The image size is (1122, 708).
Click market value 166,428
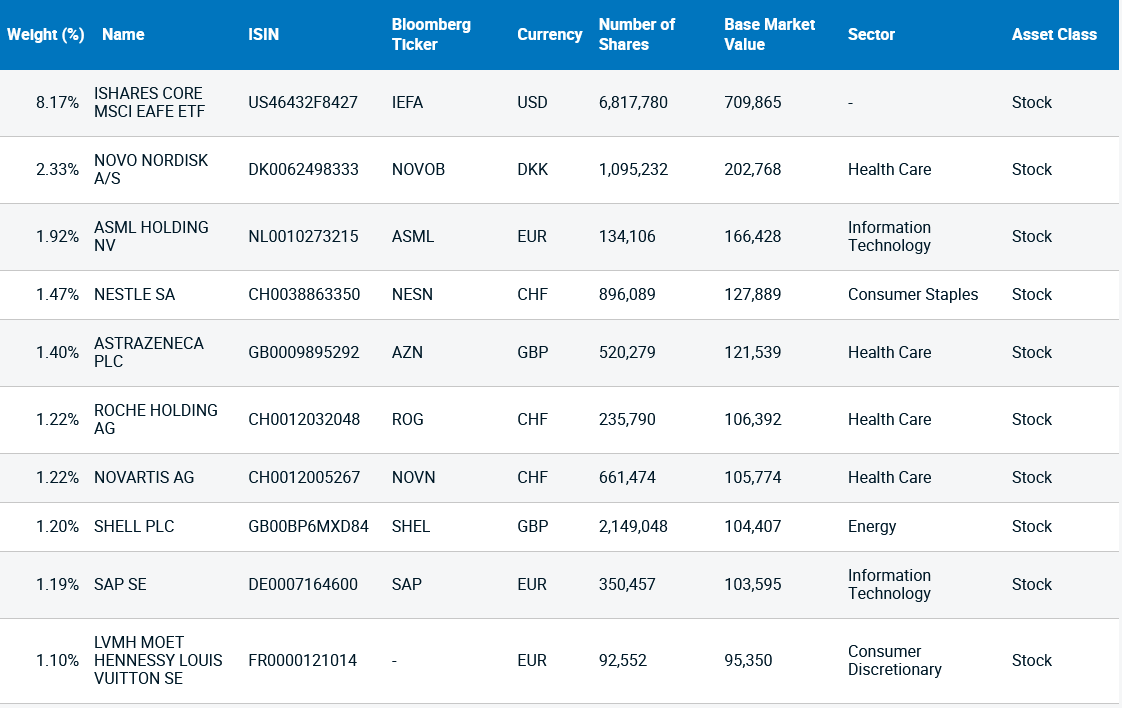753,236
